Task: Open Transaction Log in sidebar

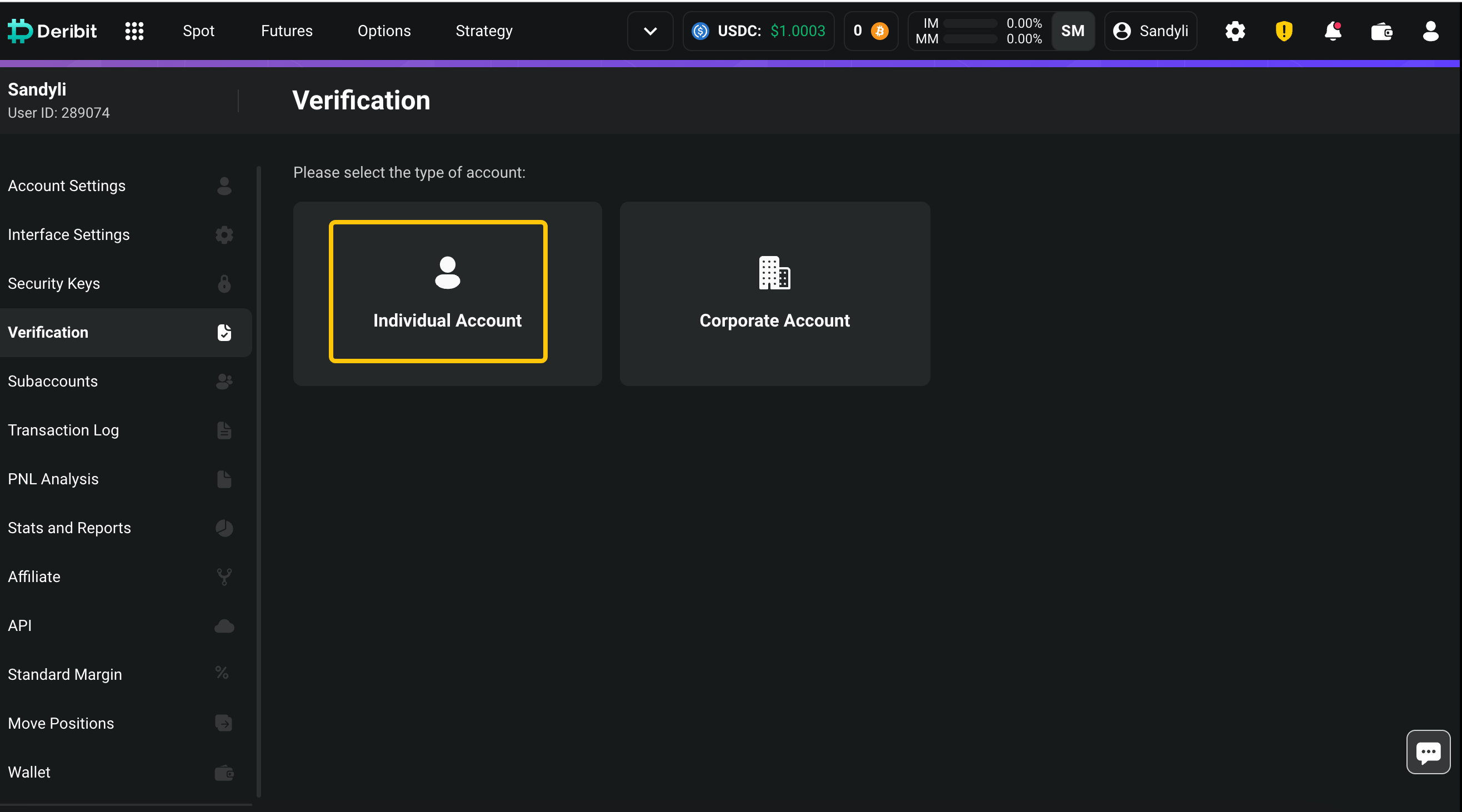Action: 63,430
